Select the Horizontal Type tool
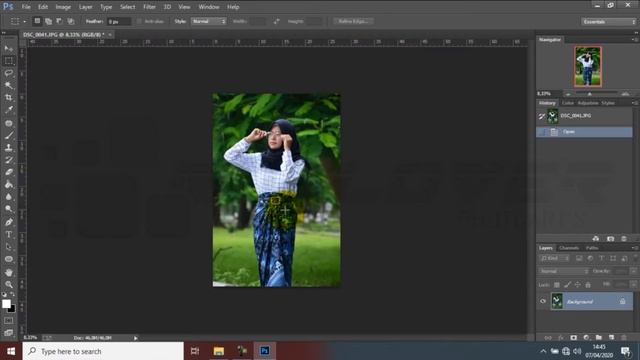640x360 pixels. coord(9,234)
